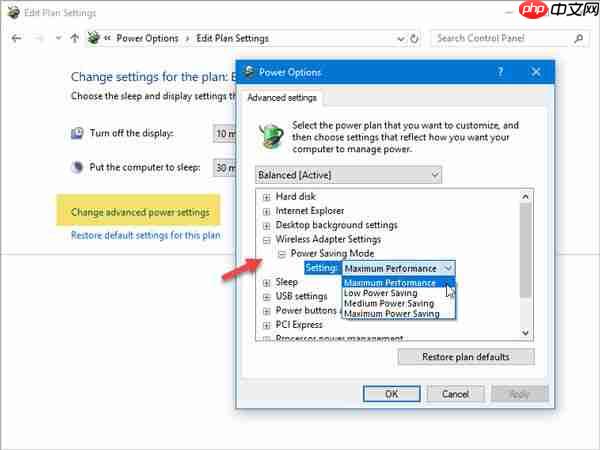Click the help question mark in Power Options dialog

(500, 72)
